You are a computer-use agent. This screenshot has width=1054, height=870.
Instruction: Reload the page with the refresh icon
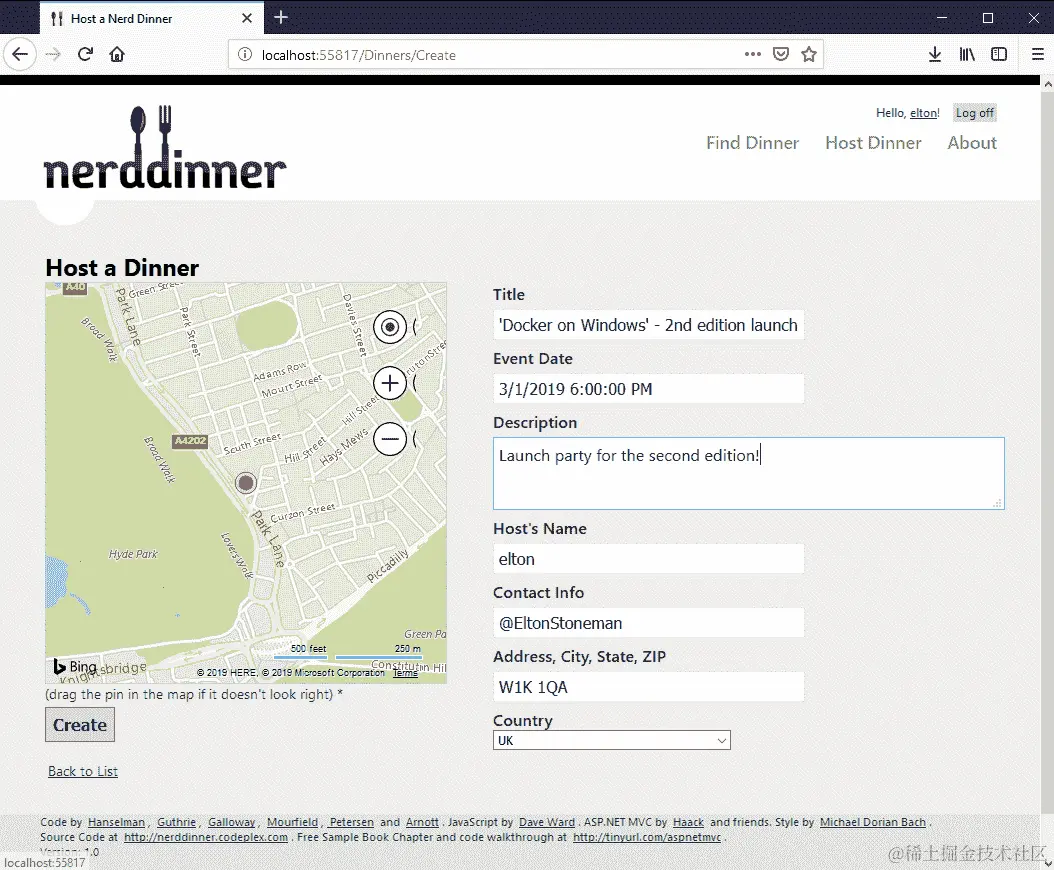(85, 54)
